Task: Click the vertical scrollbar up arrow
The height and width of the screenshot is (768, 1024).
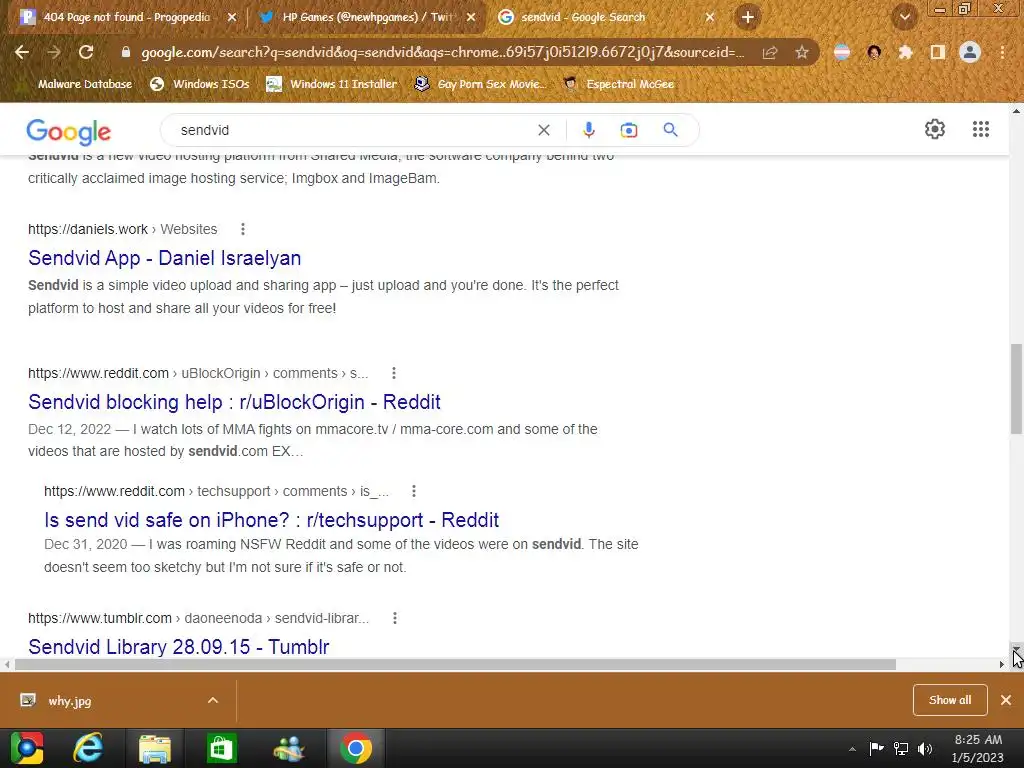Action: (x=1016, y=111)
